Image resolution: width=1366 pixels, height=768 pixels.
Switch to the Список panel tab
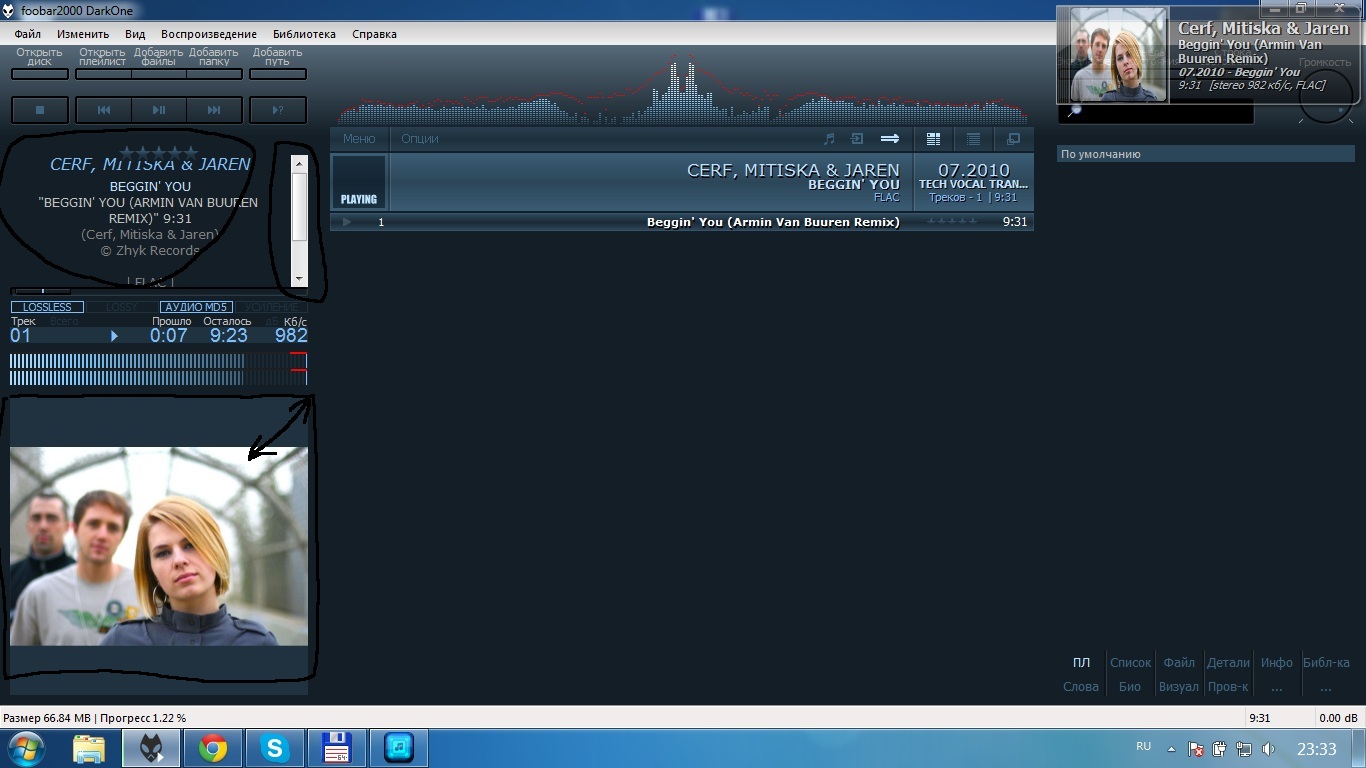click(1130, 662)
